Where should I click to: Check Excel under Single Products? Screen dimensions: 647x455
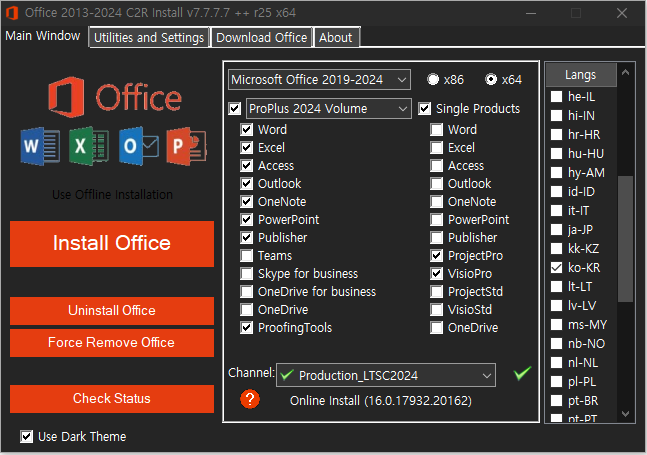tap(437, 148)
